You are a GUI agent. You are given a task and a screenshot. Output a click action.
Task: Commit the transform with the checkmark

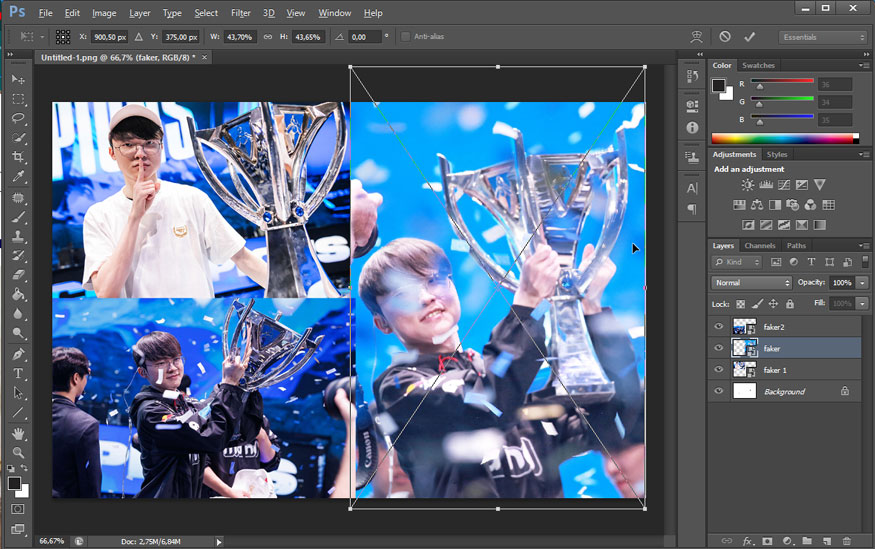749,37
